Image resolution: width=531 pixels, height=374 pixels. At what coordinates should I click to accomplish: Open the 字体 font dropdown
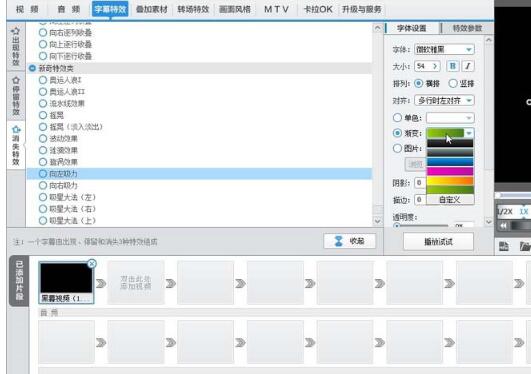[469, 49]
